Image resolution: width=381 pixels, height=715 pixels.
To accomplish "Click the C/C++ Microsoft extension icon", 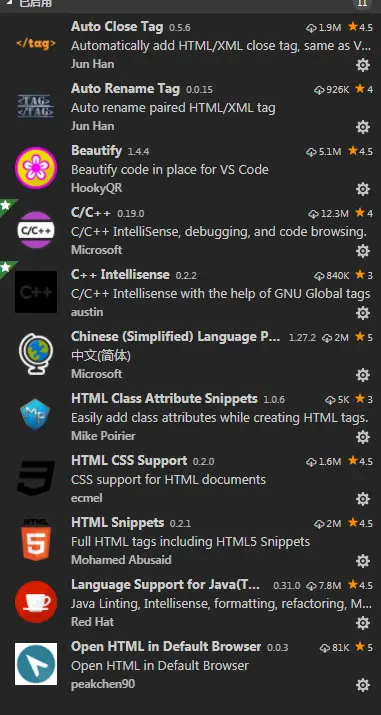I will [36, 230].
